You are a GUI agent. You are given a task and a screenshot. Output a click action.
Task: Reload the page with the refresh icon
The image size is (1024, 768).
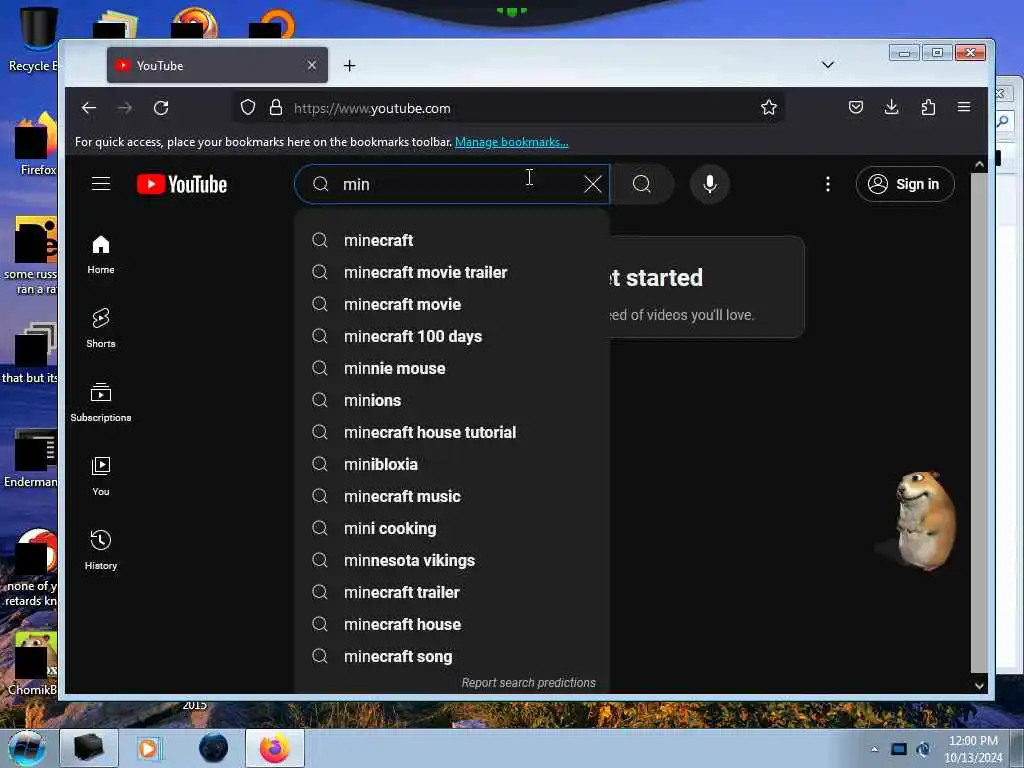(x=161, y=108)
